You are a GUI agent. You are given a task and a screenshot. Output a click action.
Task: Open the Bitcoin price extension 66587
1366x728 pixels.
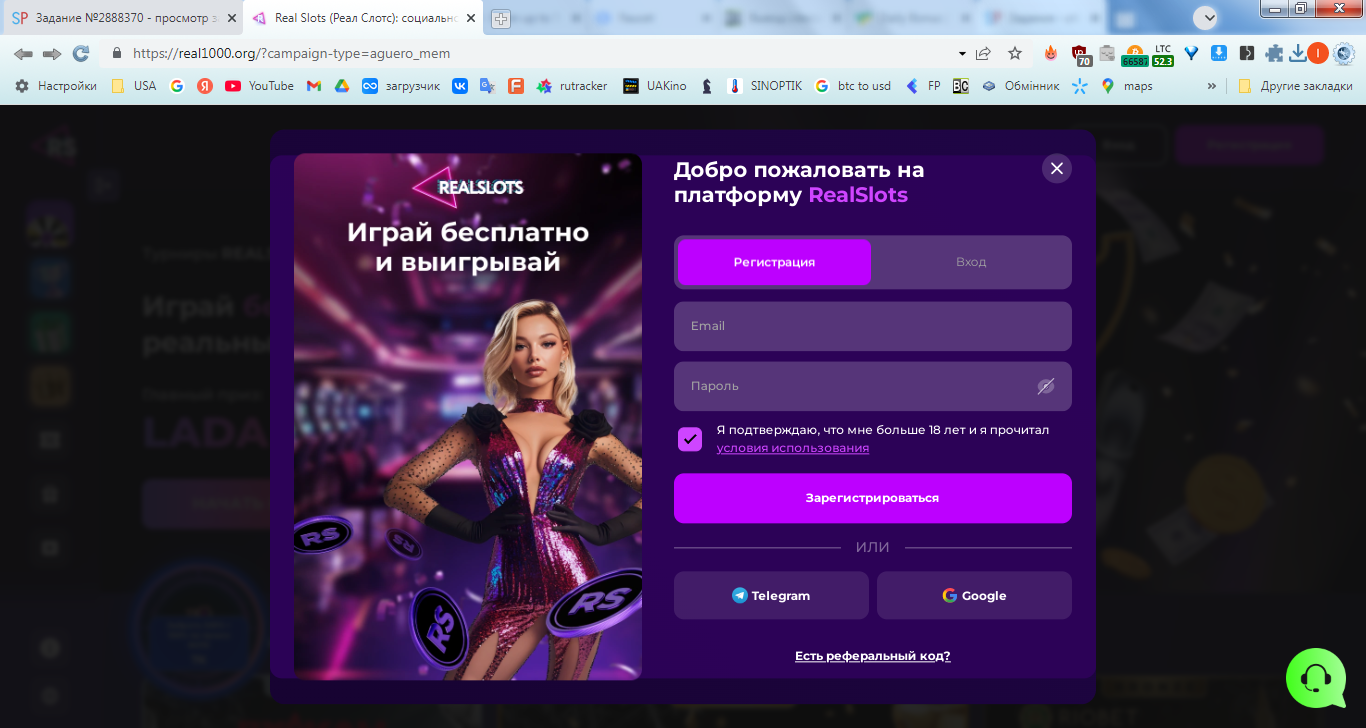point(1135,55)
